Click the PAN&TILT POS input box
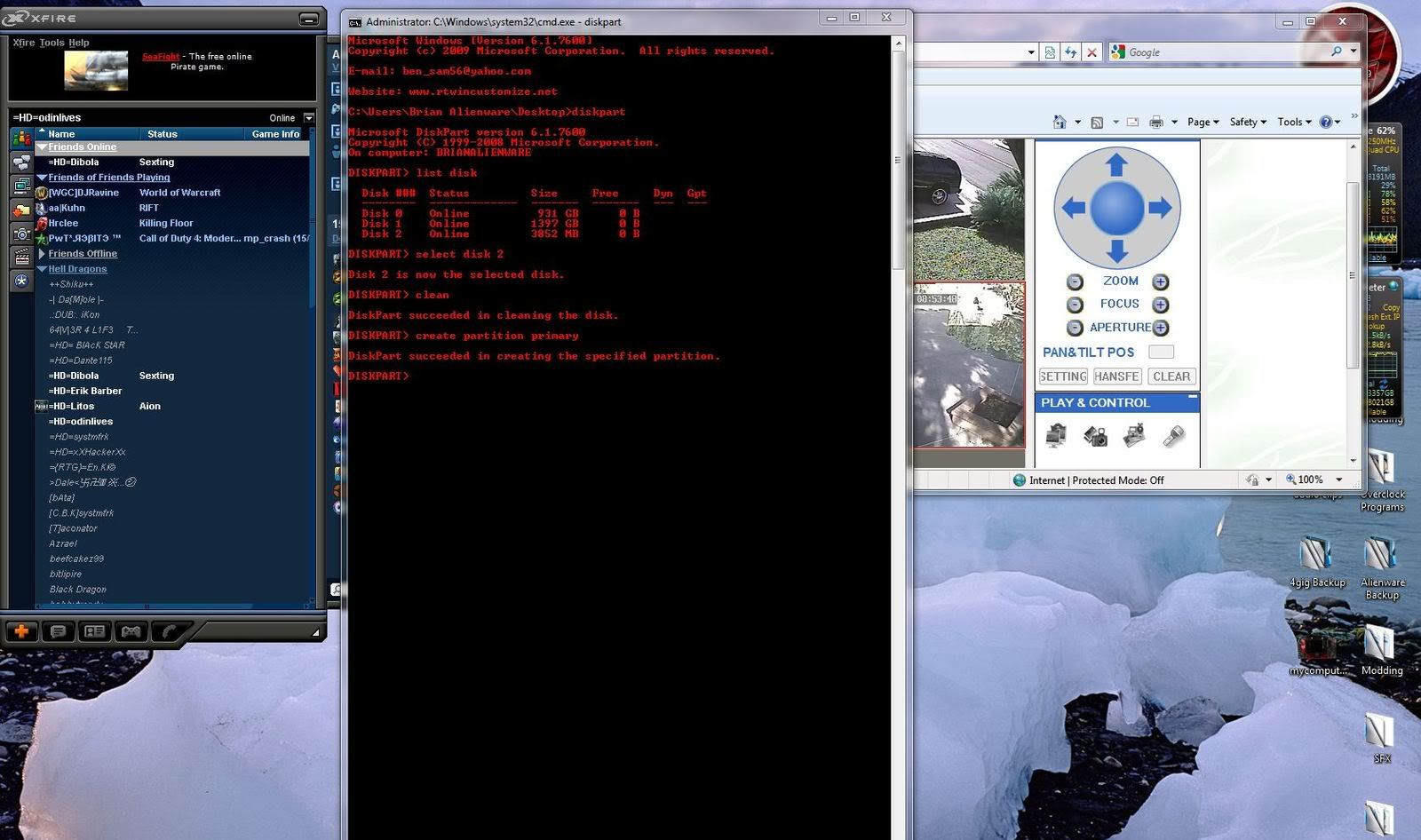 tap(1161, 352)
